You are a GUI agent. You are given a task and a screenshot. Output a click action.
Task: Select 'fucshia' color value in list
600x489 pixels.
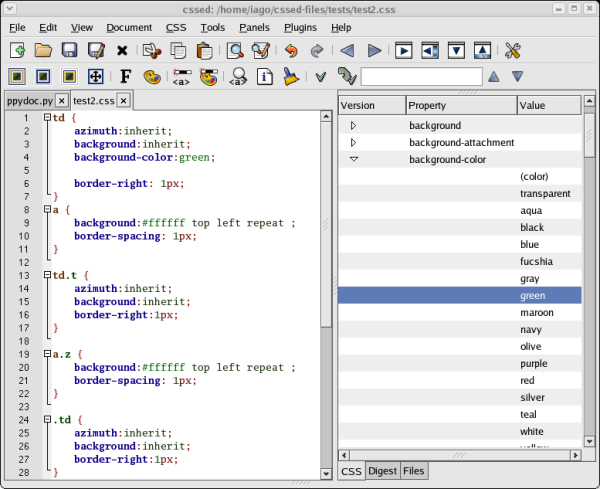coord(536,262)
